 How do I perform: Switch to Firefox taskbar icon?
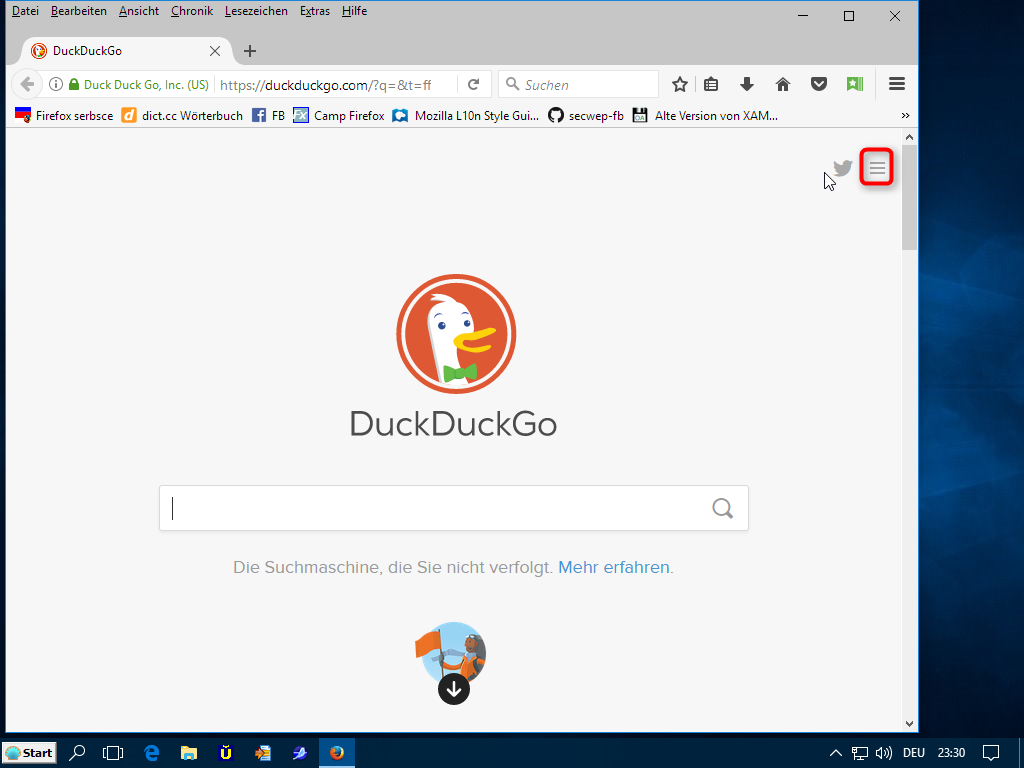(x=337, y=753)
